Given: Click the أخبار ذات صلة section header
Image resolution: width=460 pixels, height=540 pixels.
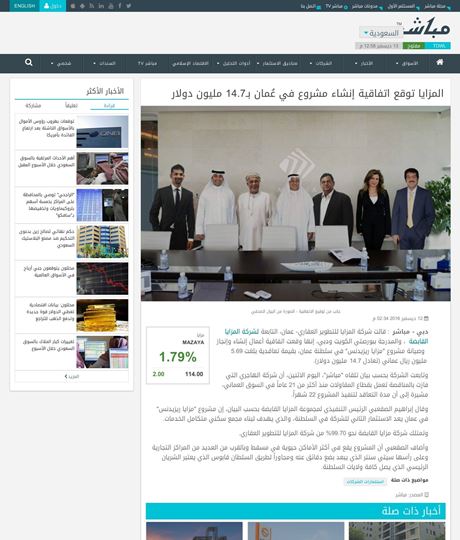Looking at the screenshot, I should tap(295, 511).
